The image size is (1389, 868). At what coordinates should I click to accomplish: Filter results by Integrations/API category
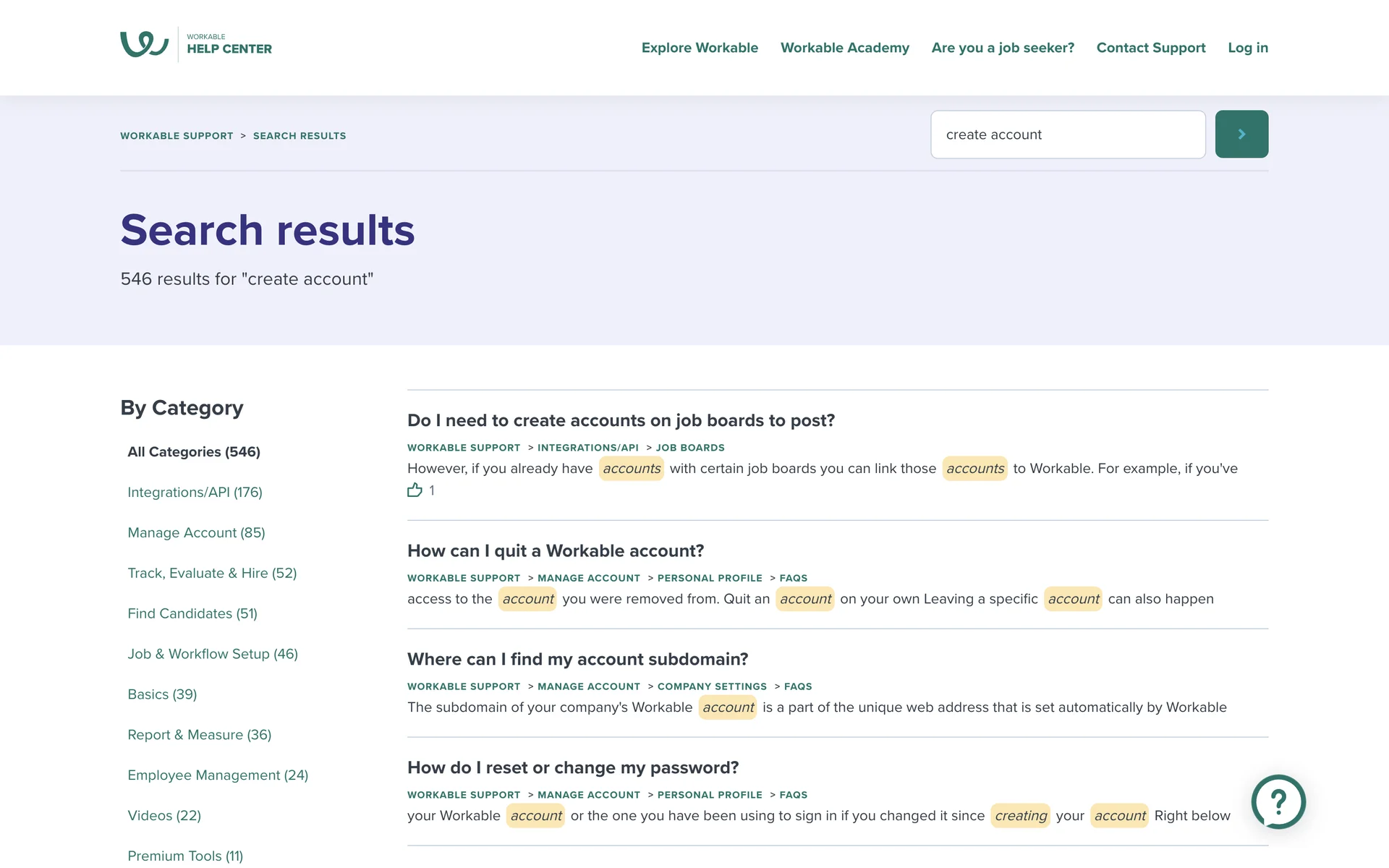click(195, 492)
